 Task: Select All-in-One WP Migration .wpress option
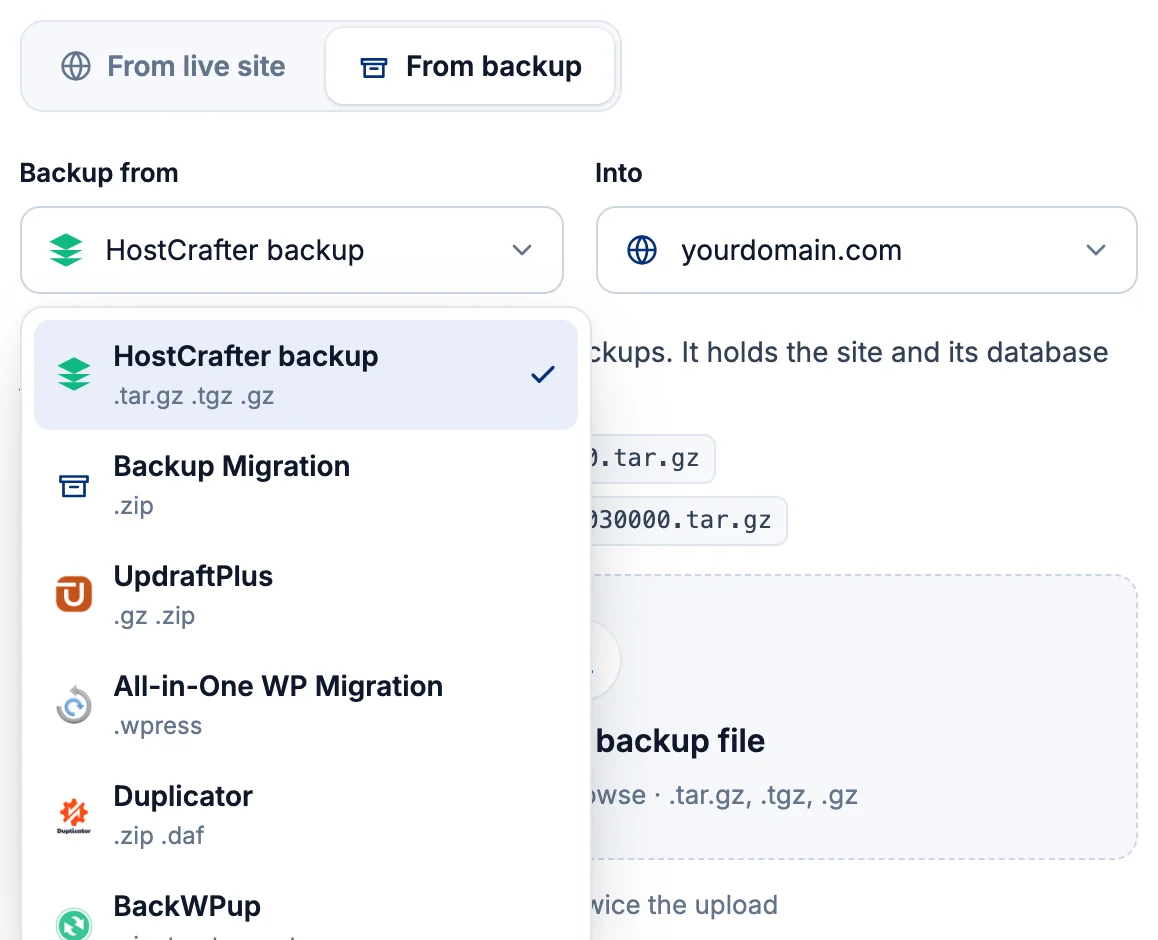click(x=306, y=705)
